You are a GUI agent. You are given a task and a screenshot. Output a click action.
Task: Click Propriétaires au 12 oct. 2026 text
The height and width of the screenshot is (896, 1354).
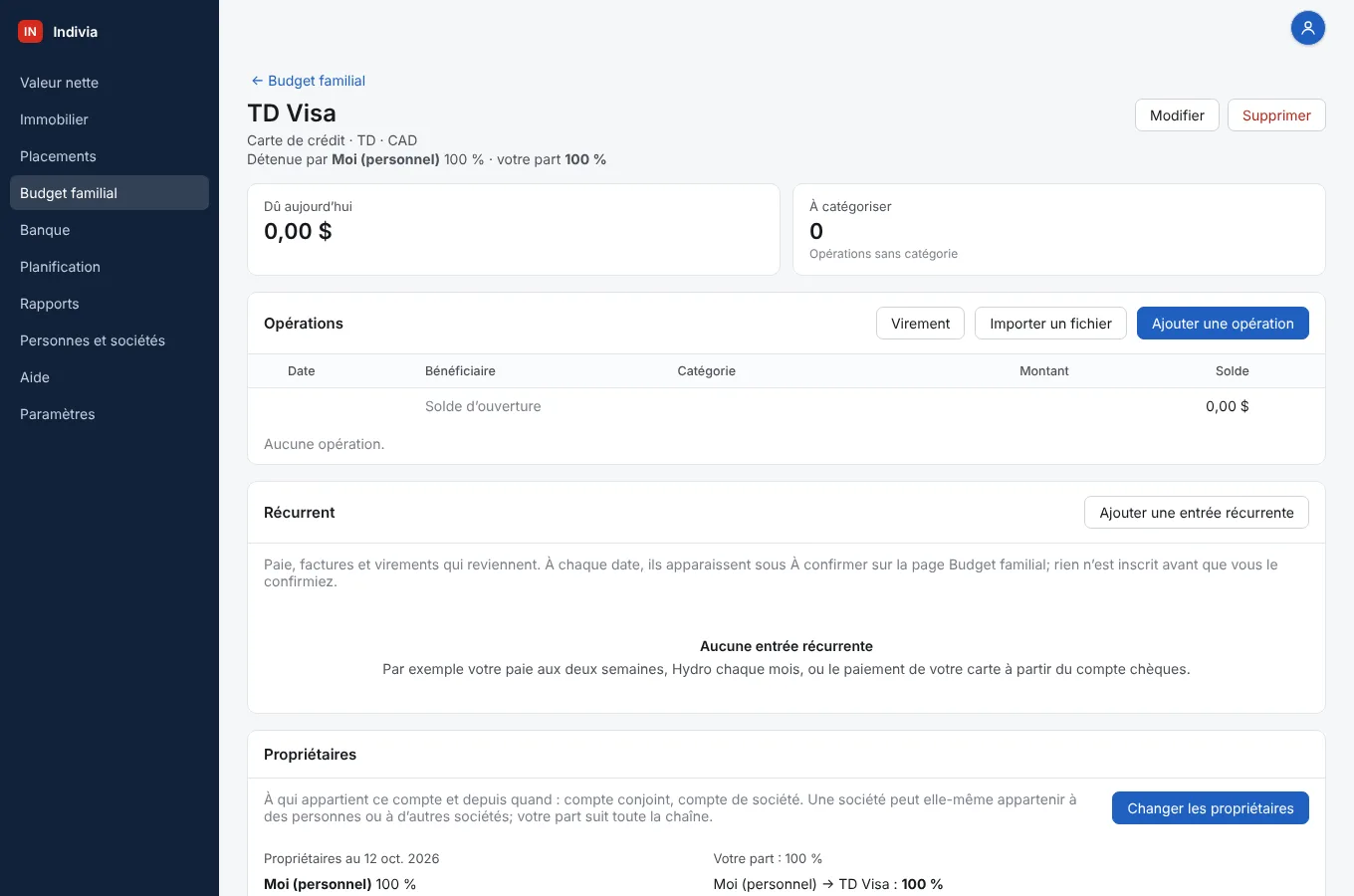[351, 858]
